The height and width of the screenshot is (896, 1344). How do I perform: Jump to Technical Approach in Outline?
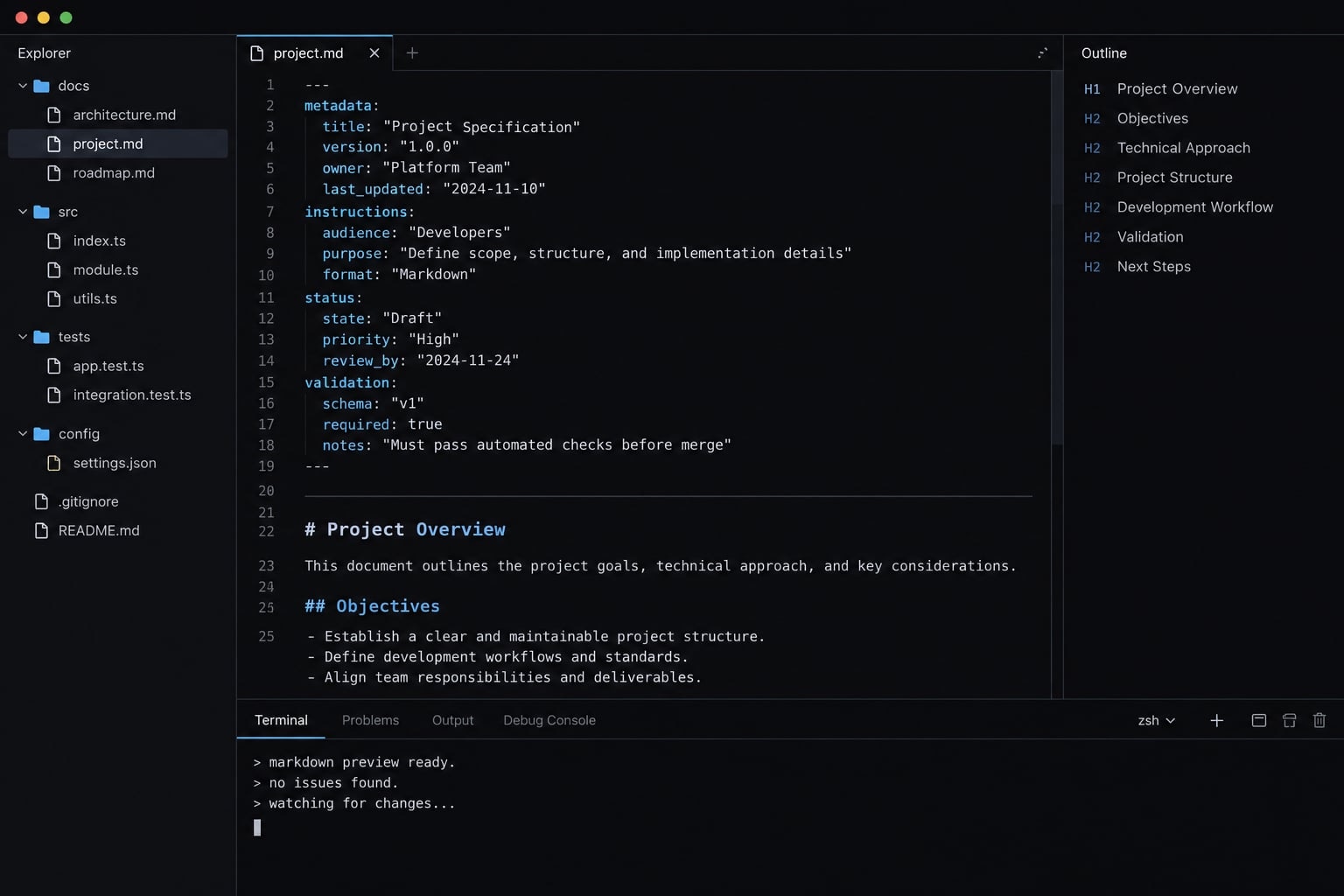pyautogui.click(x=1184, y=148)
